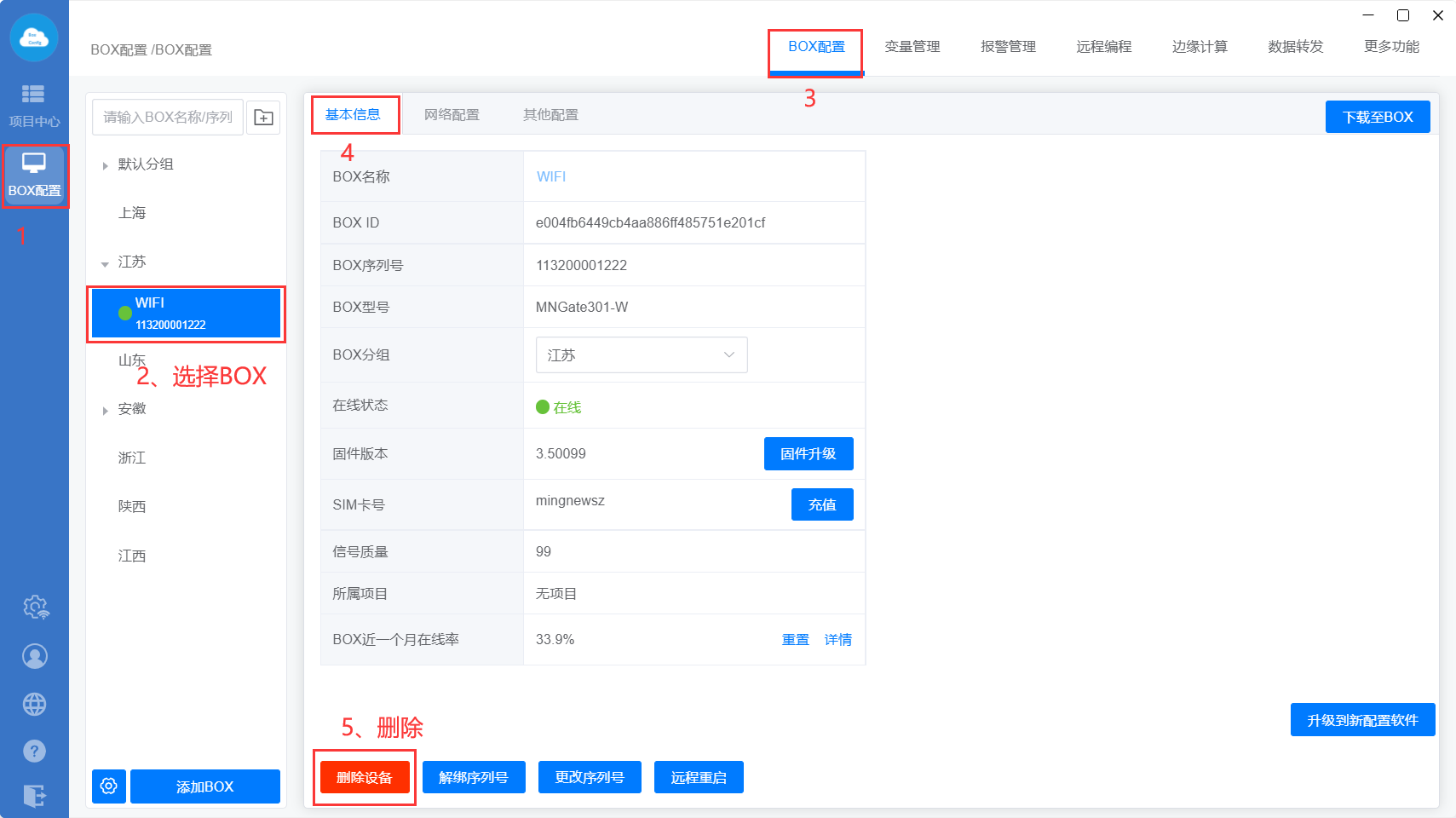Expand the 默认分组 tree group
This screenshot has height=818, width=1456.
105,165
